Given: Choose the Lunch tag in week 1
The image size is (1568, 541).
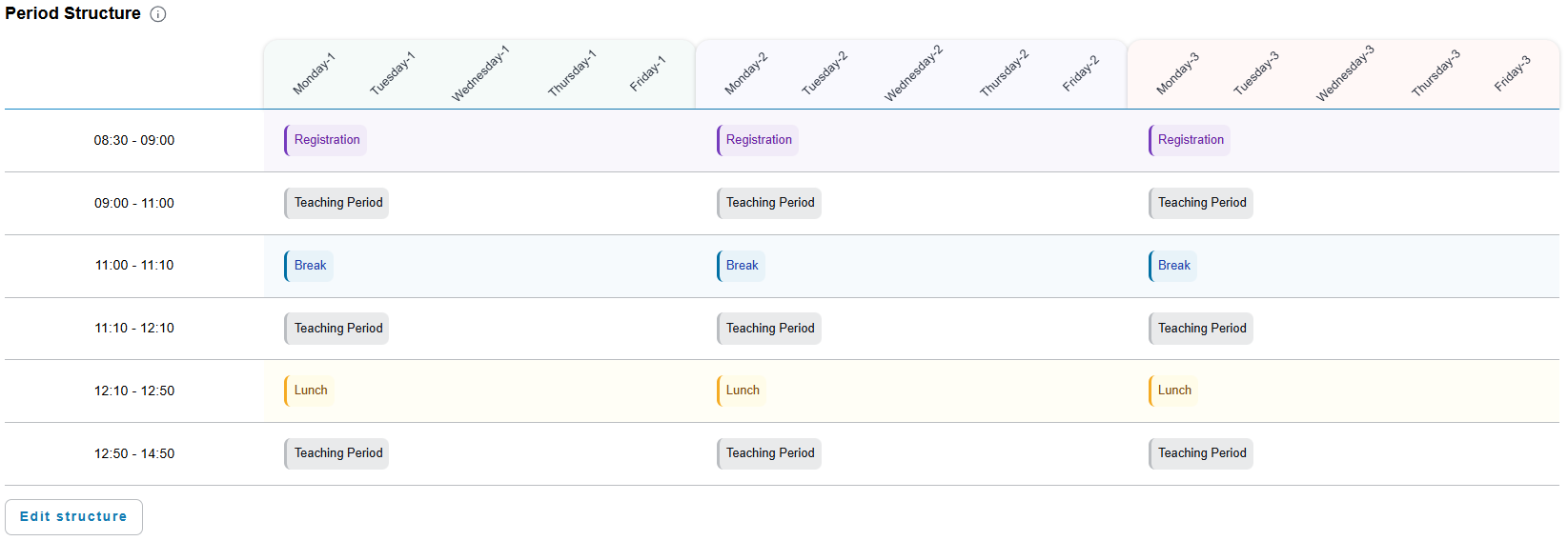Looking at the screenshot, I should (310, 391).
